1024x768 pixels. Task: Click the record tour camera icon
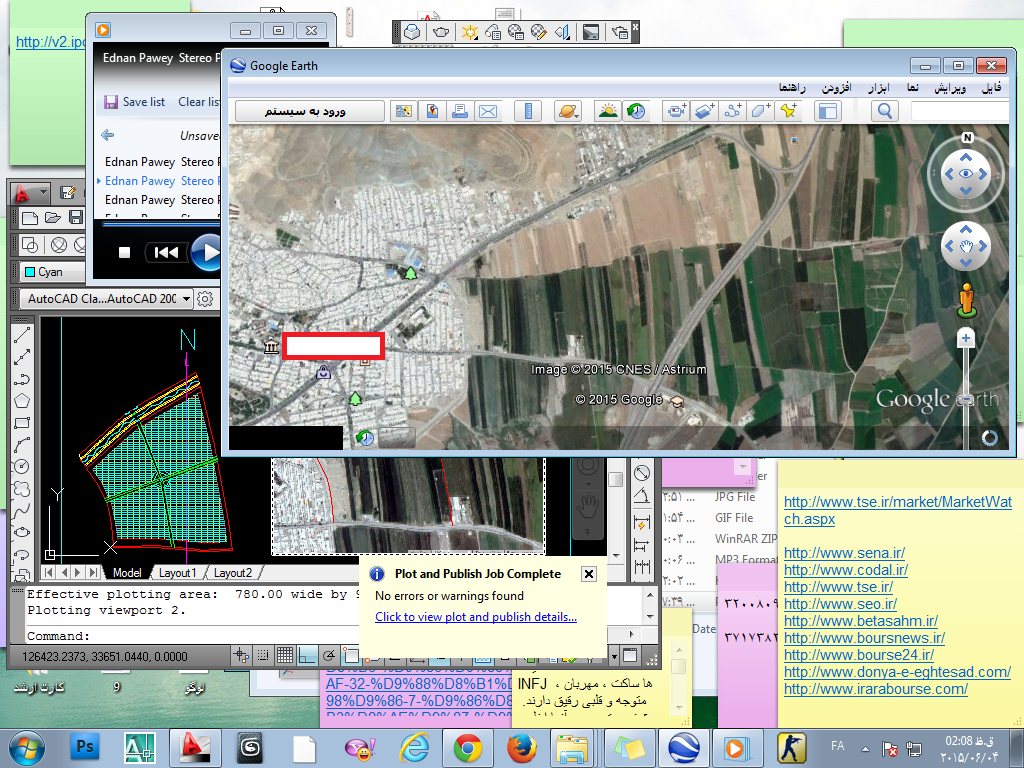click(x=675, y=111)
